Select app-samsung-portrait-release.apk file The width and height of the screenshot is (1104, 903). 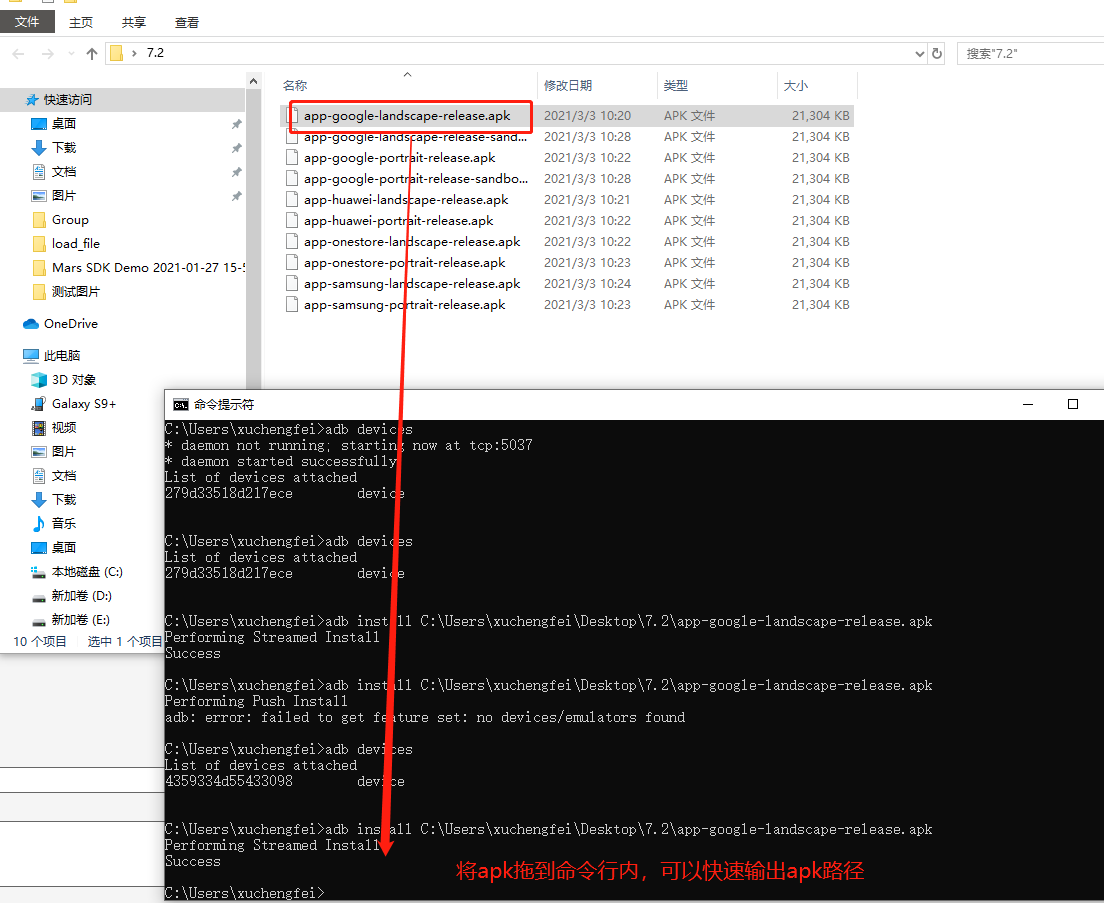(404, 305)
